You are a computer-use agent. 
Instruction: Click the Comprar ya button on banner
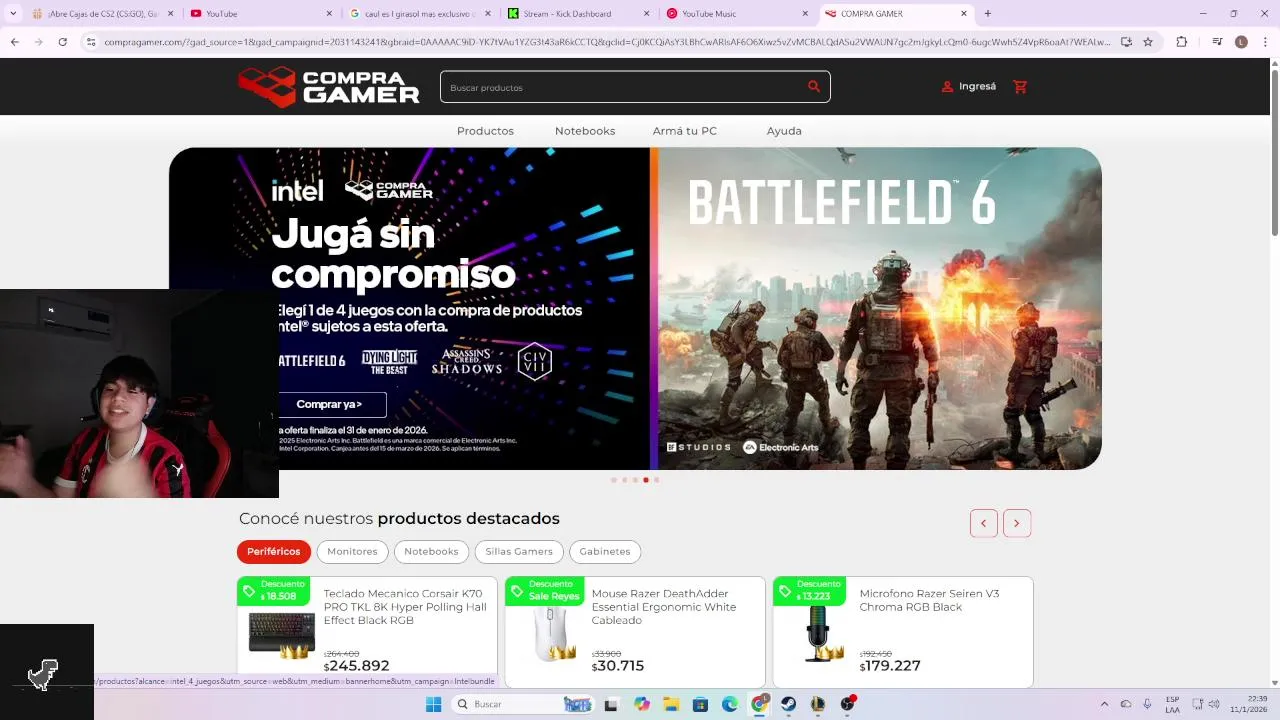[331, 404]
